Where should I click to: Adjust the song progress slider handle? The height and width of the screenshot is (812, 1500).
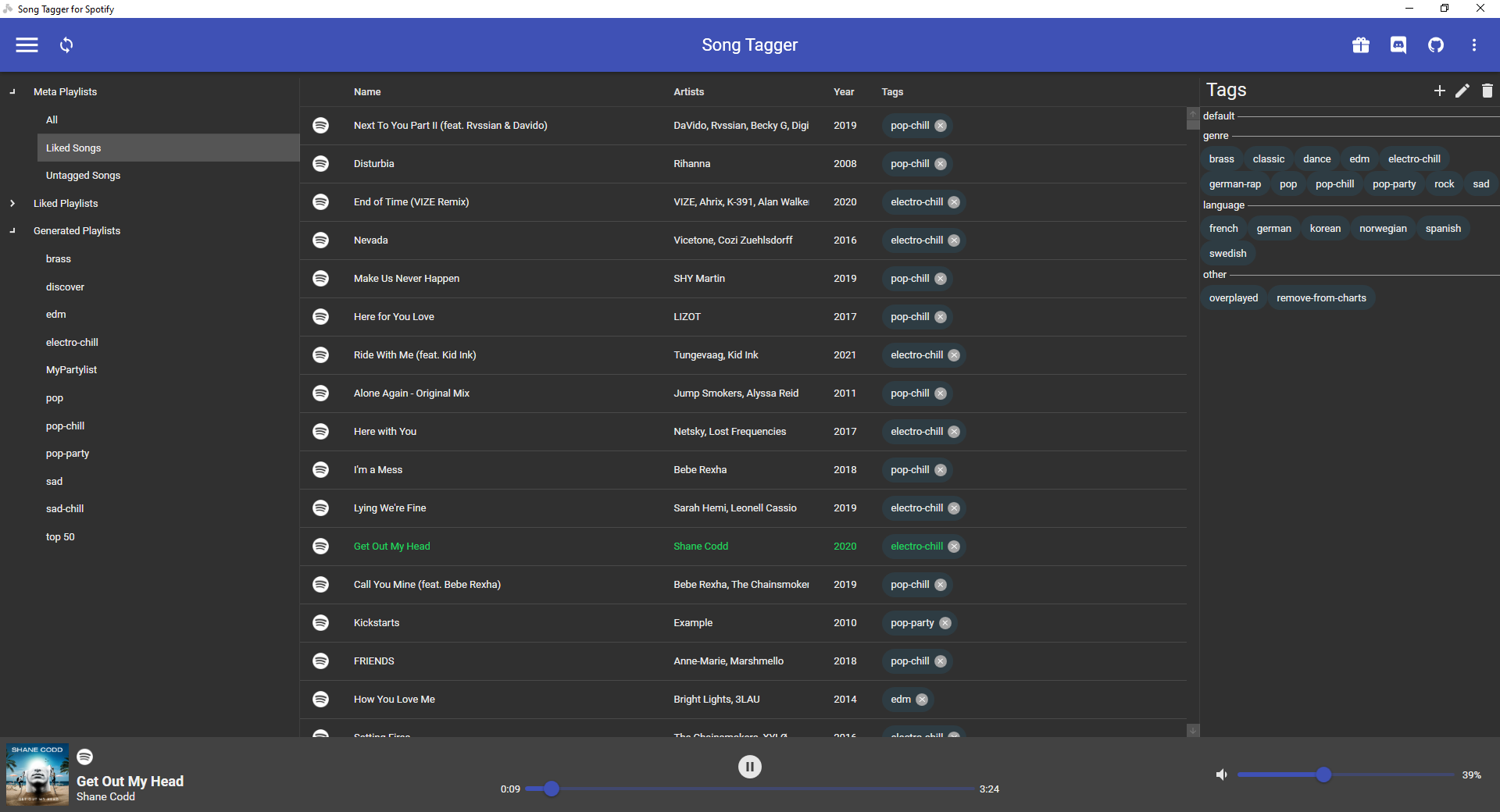[x=552, y=789]
